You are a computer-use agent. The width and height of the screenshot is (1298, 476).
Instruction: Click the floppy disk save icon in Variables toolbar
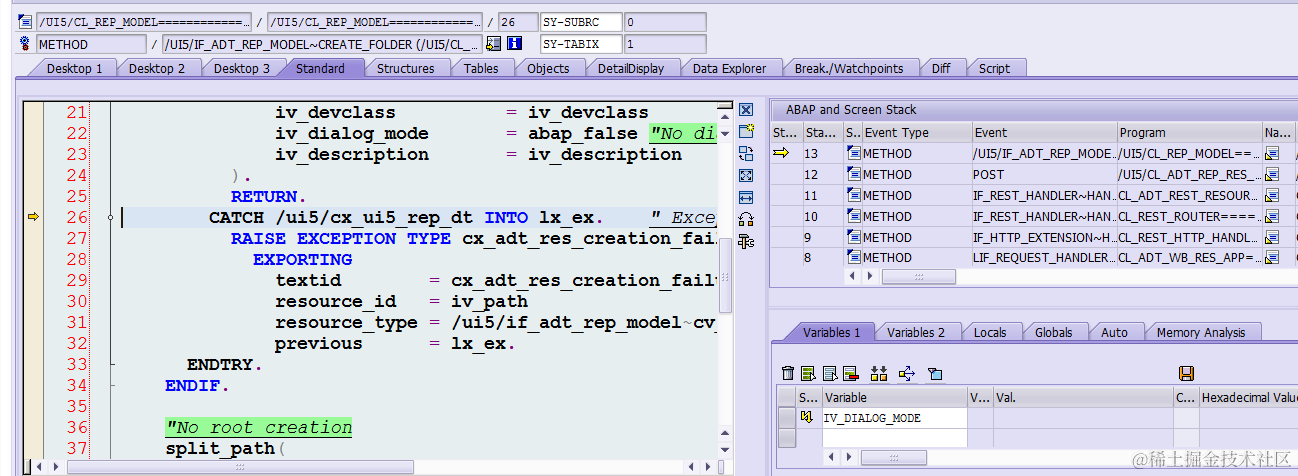pyautogui.click(x=1186, y=373)
